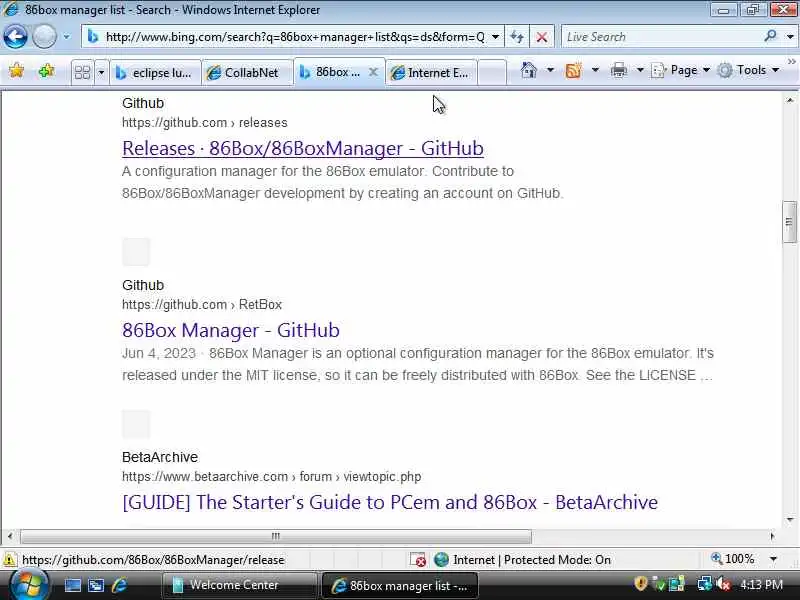Click the 100% zoom level button
Image resolution: width=800 pixels, height=600 pixels.
coord(733,559)
